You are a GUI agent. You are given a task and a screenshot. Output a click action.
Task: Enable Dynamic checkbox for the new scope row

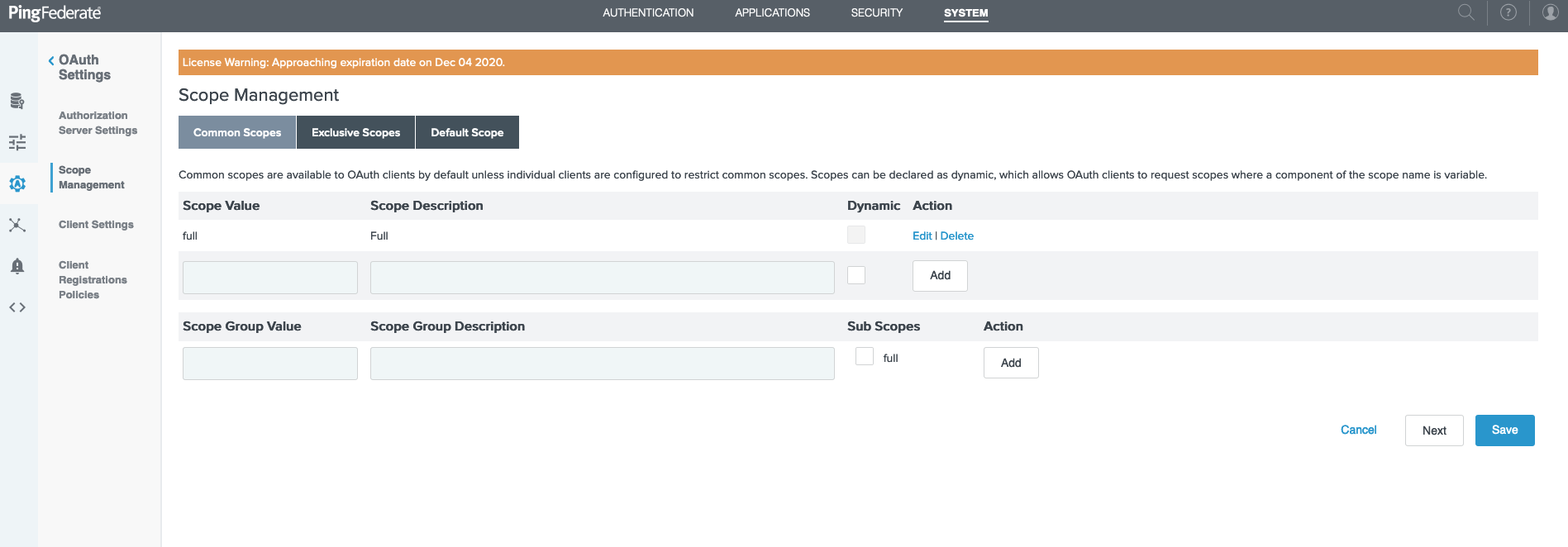coord(856,275)
